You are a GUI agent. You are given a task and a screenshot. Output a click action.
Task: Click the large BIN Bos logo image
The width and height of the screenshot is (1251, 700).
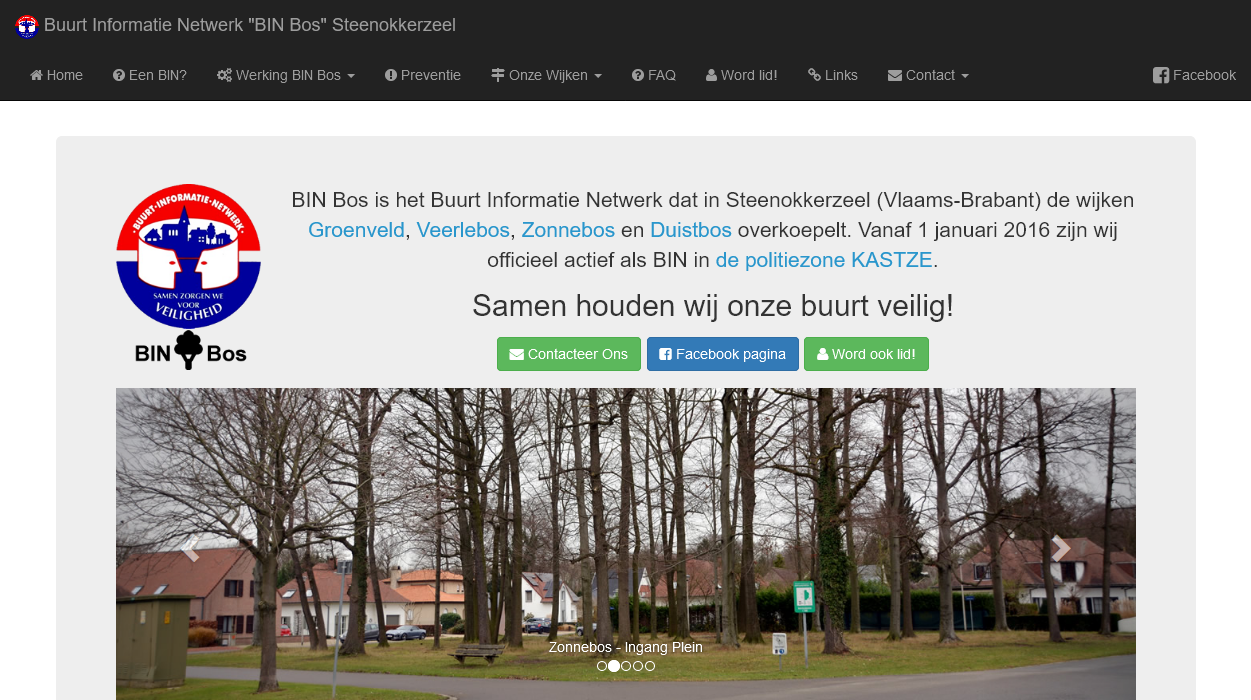tap(189, 277)
